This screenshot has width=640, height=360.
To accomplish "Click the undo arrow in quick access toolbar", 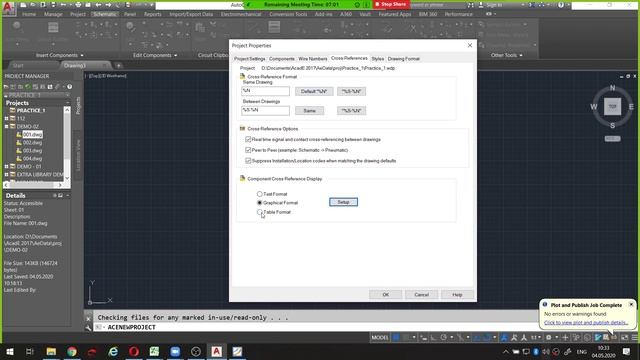I will tap(98, 5).
